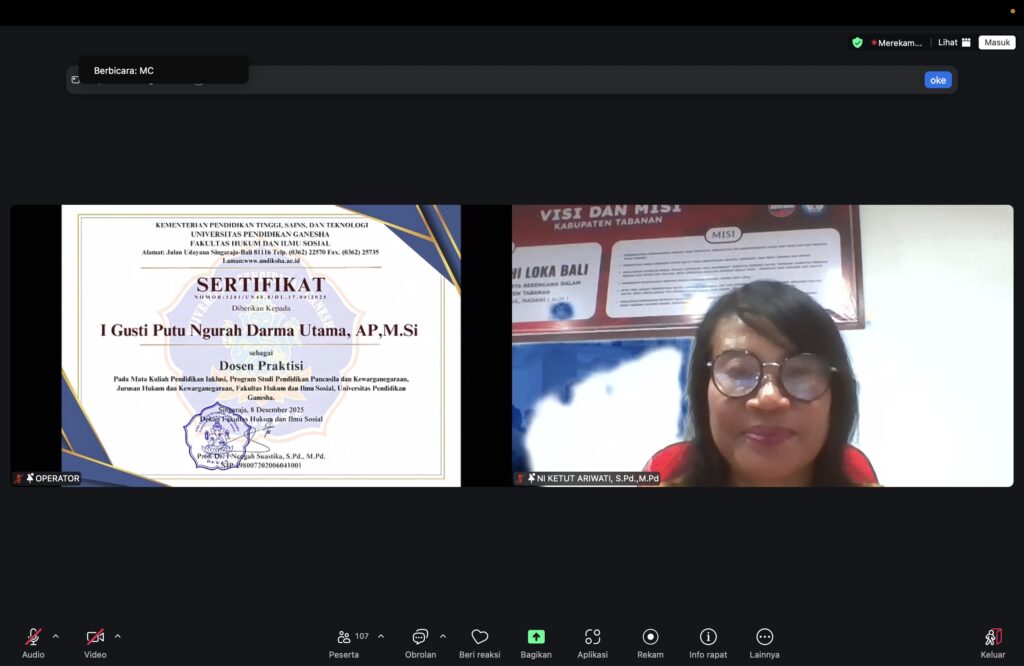Turn on camera with the Video icon
The height and width of the screenshot is (666, 1024).
[x=95, y=637]
